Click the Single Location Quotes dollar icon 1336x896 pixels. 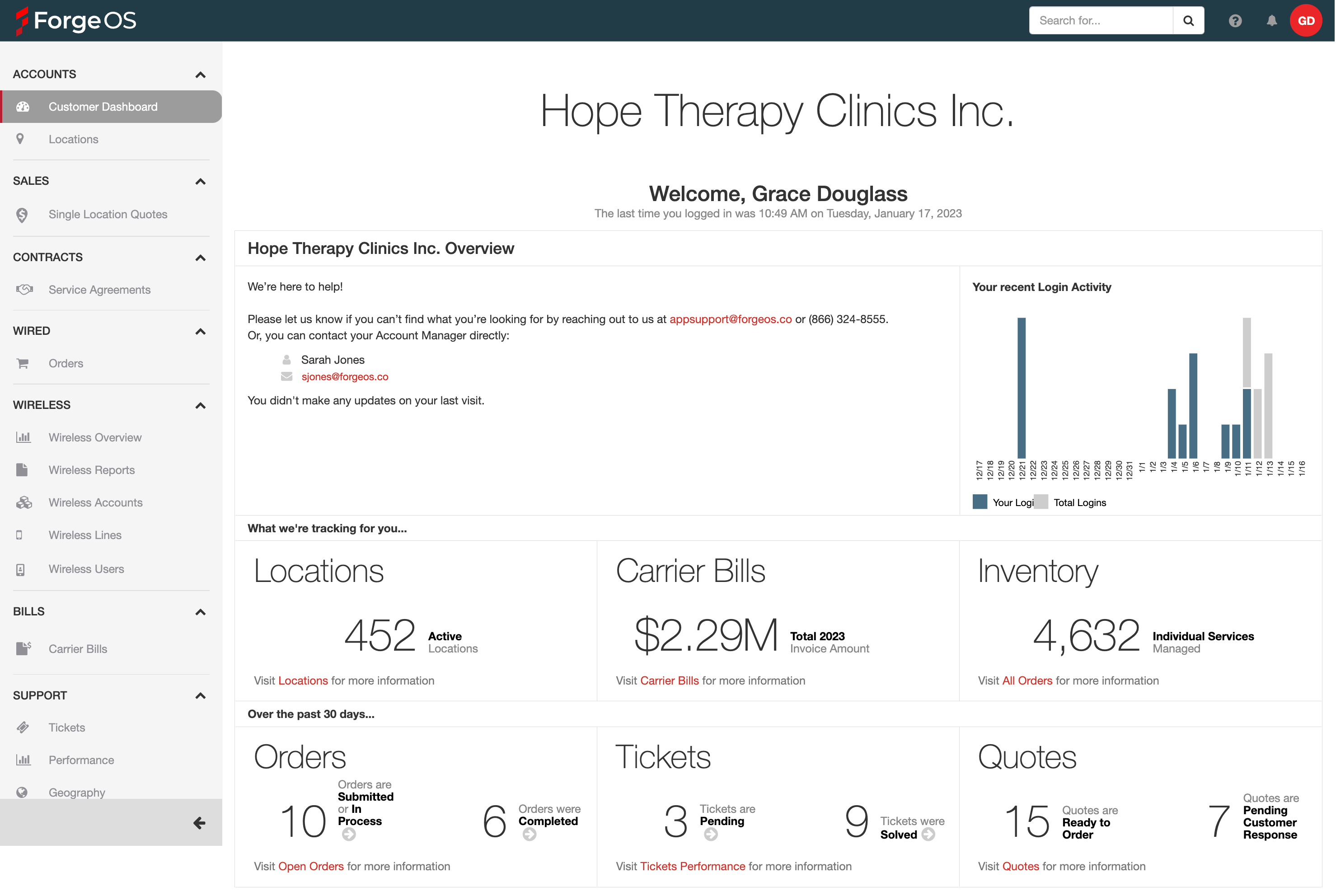point(22,215)
